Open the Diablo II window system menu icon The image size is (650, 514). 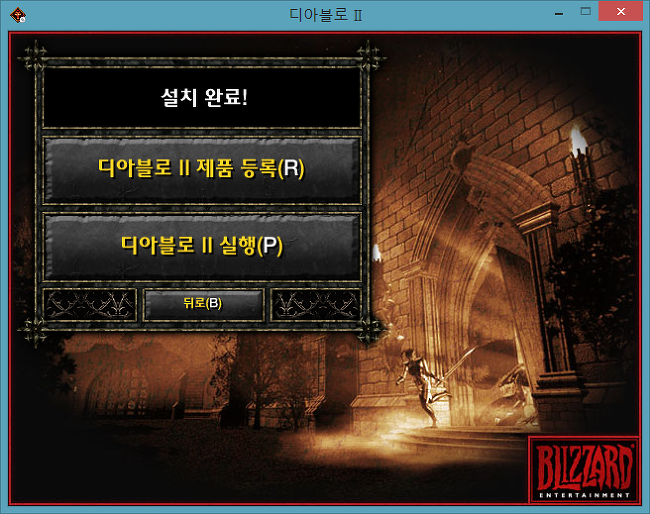[x=18, y=15]
